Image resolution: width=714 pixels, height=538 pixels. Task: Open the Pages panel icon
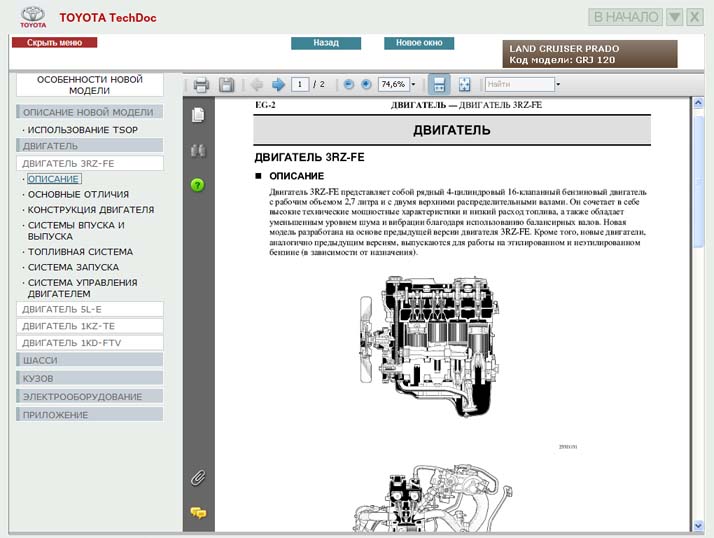click(198, 115)
